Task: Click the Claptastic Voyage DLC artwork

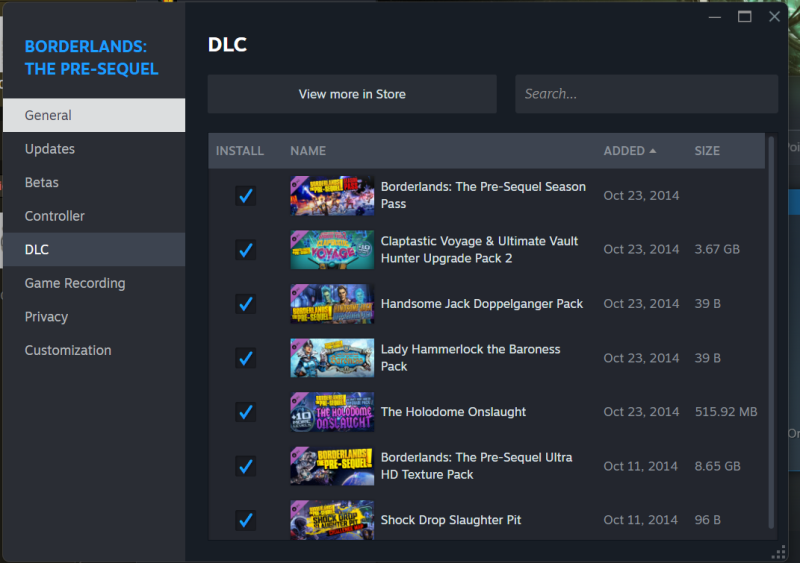Action: point(332,250)
